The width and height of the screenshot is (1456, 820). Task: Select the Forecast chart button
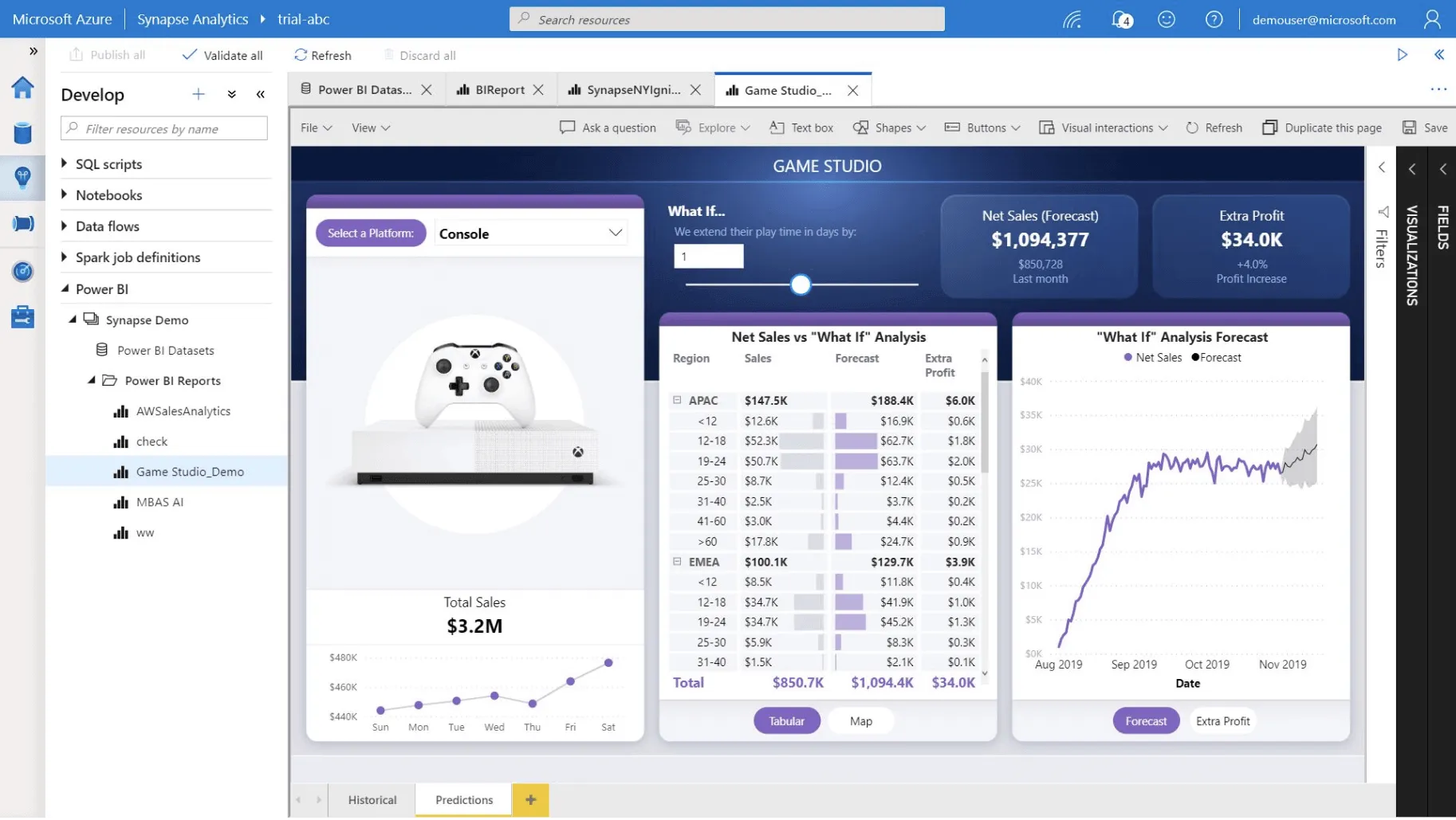click(x=1146, y=721)
